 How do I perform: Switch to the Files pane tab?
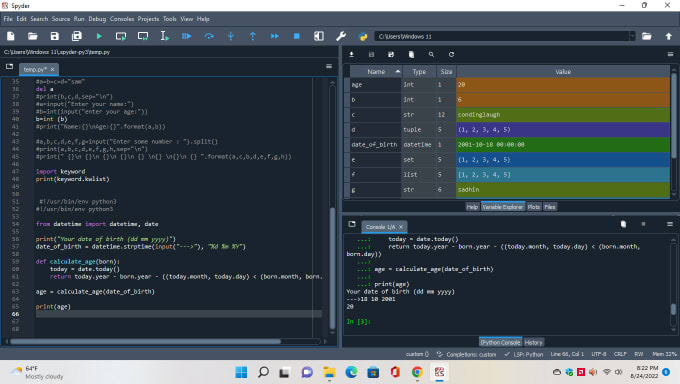pyautogui.click(x=550, y=207)
